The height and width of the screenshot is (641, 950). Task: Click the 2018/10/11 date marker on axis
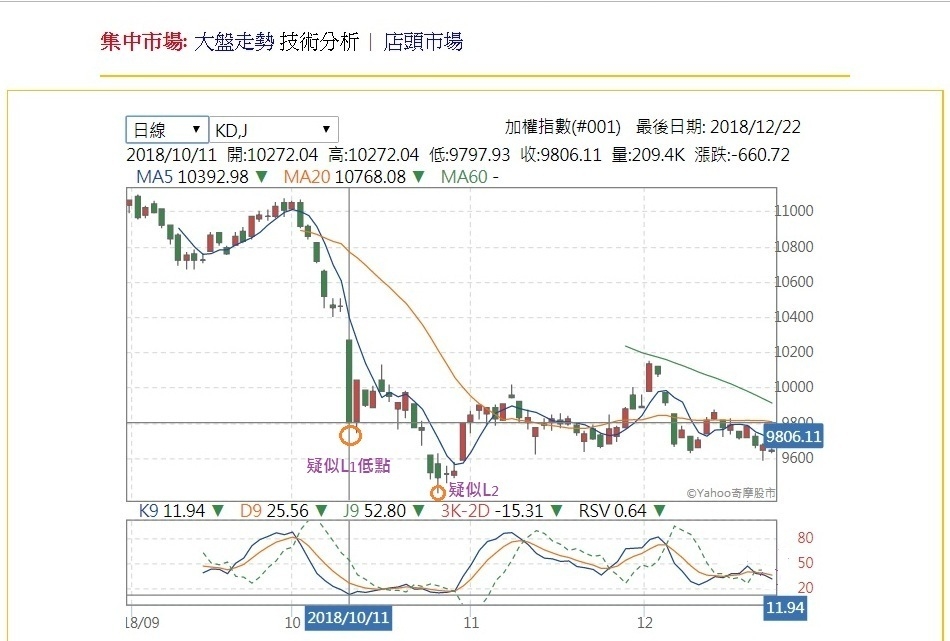point(348,618)
